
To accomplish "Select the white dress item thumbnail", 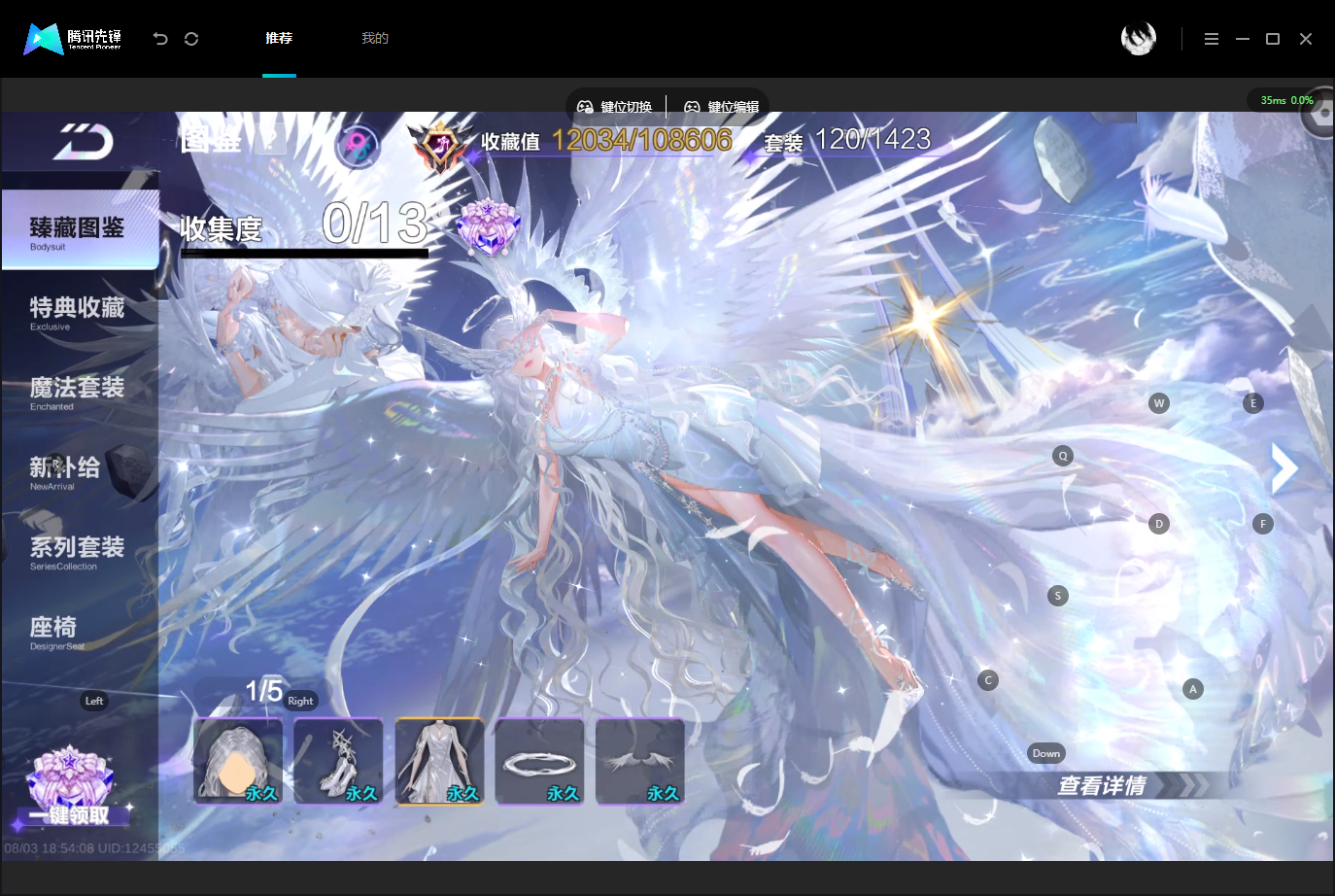I will click(x=439, y=762).
